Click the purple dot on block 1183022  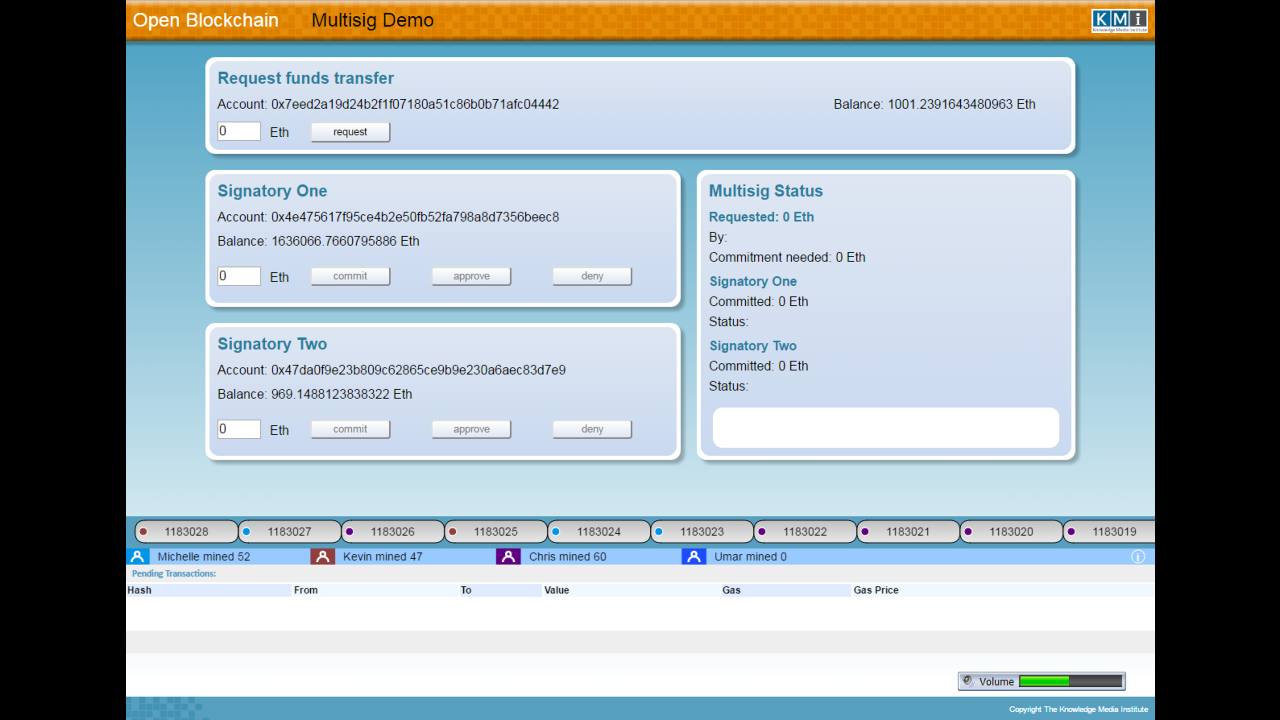760,531
